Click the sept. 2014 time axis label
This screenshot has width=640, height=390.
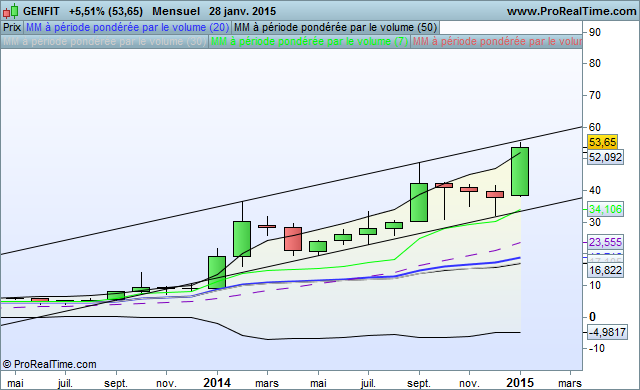pyautogui.click(x=419, y=383)
